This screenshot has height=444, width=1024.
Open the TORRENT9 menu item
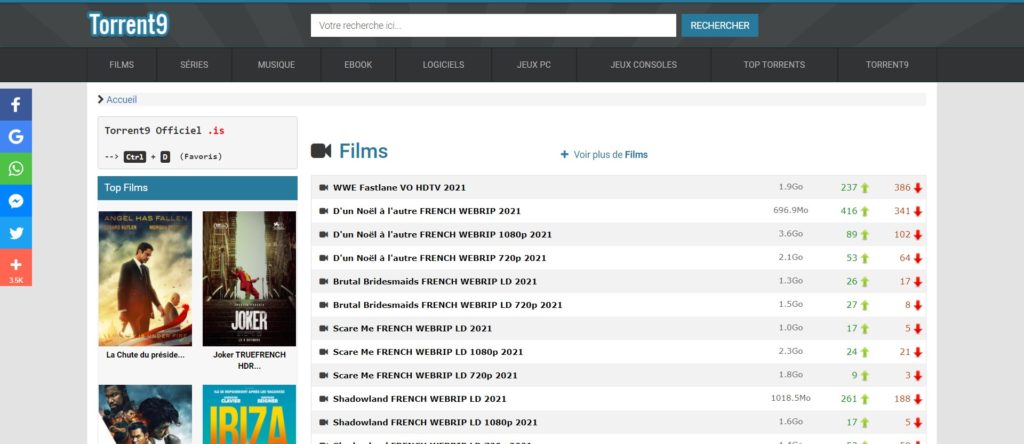click(x=887, y=65)
